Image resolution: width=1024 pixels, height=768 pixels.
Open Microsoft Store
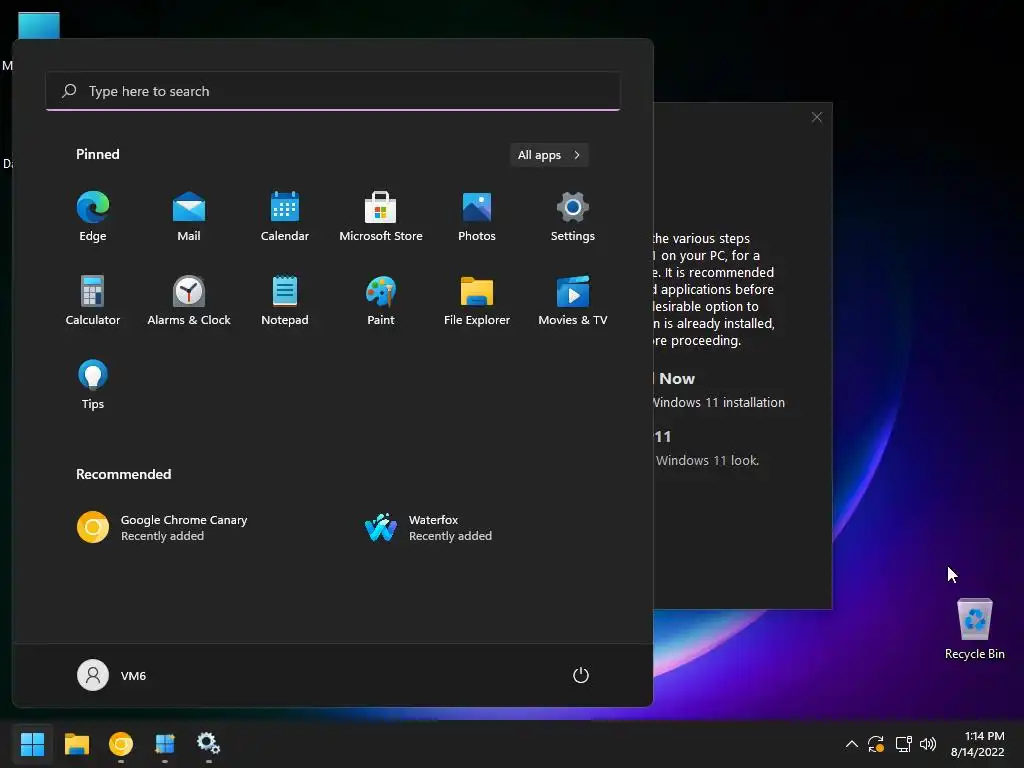pyautogui.click(x=381, y=217)
